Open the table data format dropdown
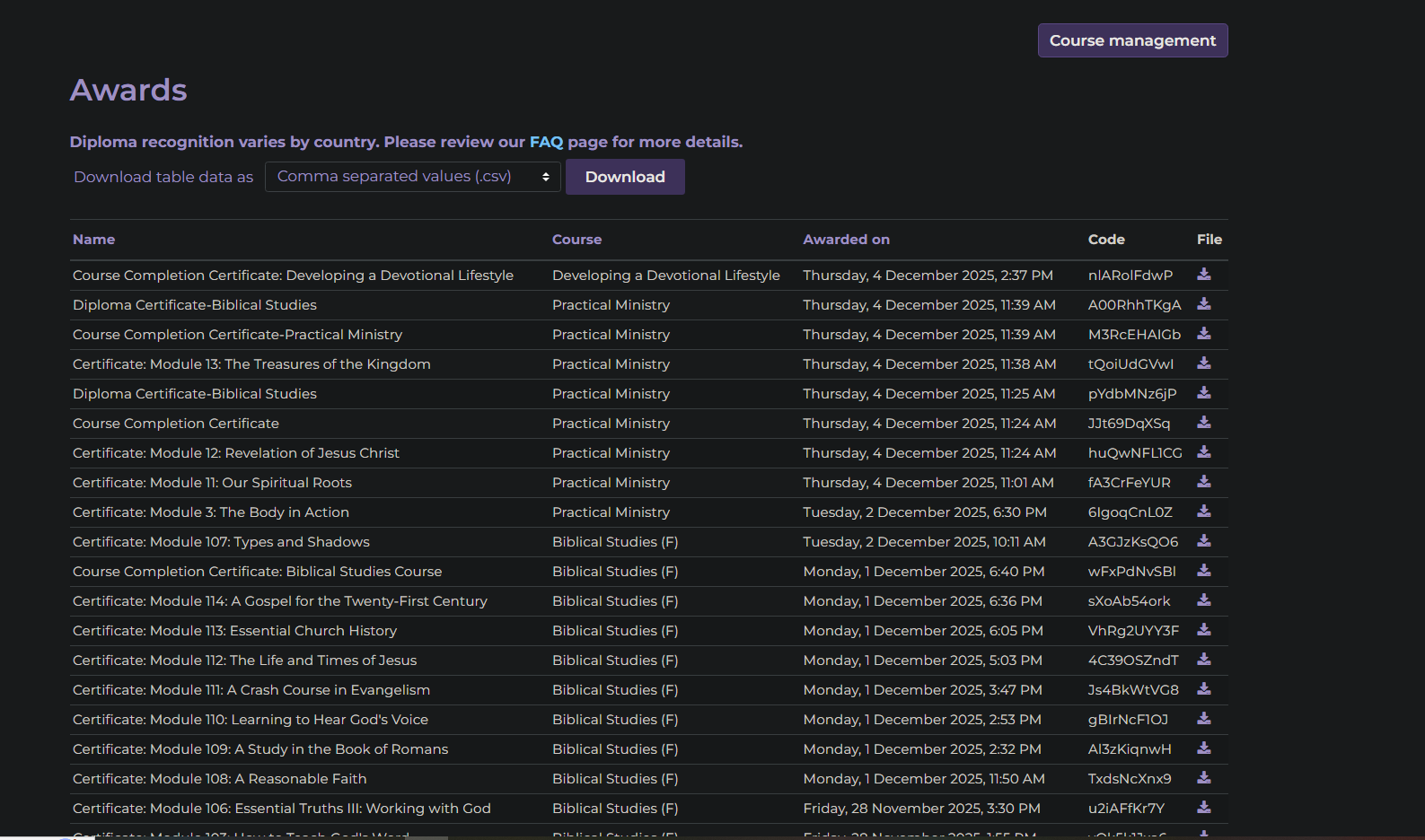The width and height of the screenshot is (1425, 840). pyautogui.click(x=413, y=177)
